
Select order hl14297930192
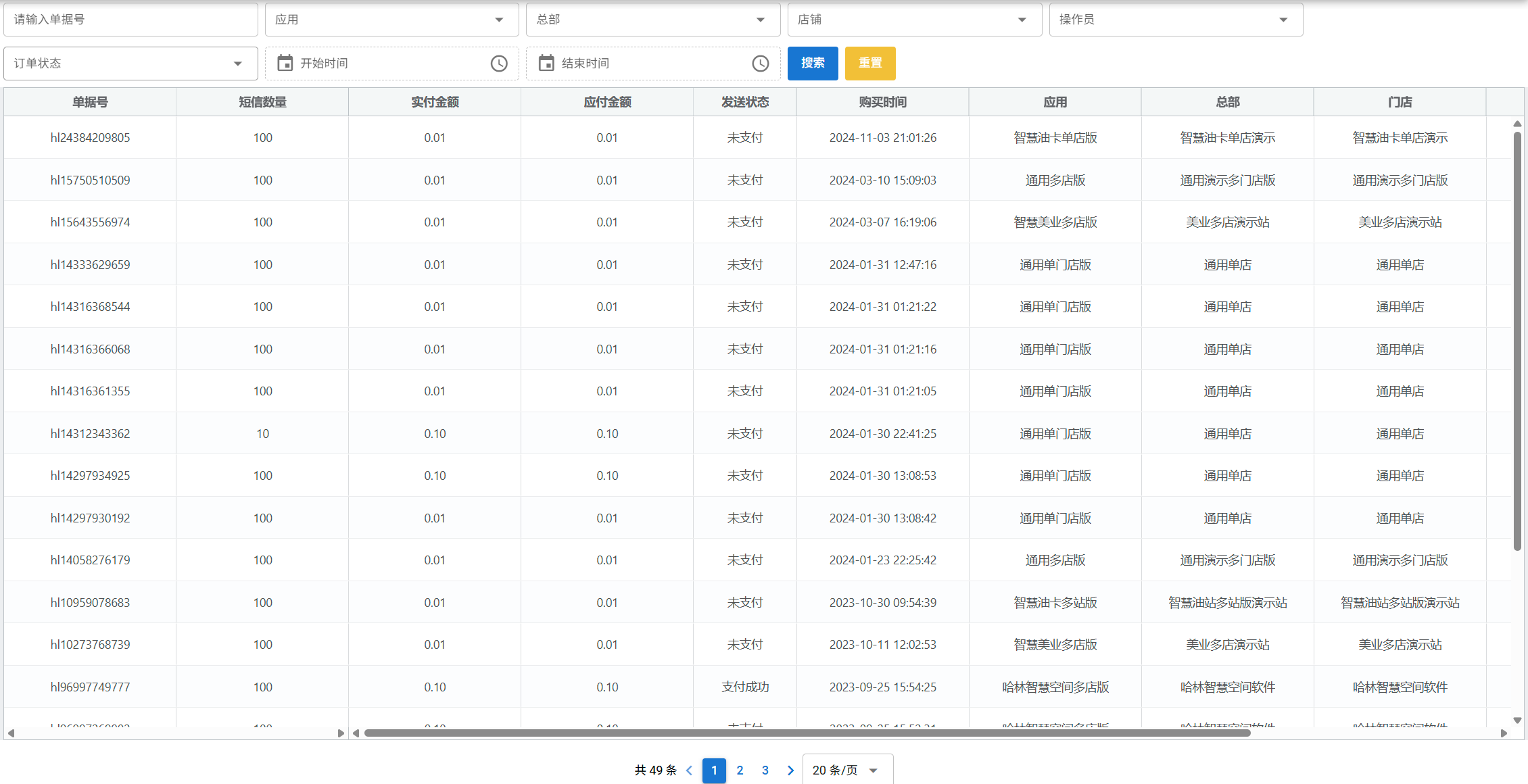click(90, 518)
